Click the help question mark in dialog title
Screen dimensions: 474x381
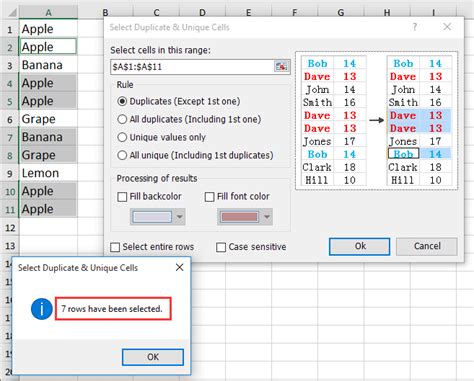click(415, 27)
